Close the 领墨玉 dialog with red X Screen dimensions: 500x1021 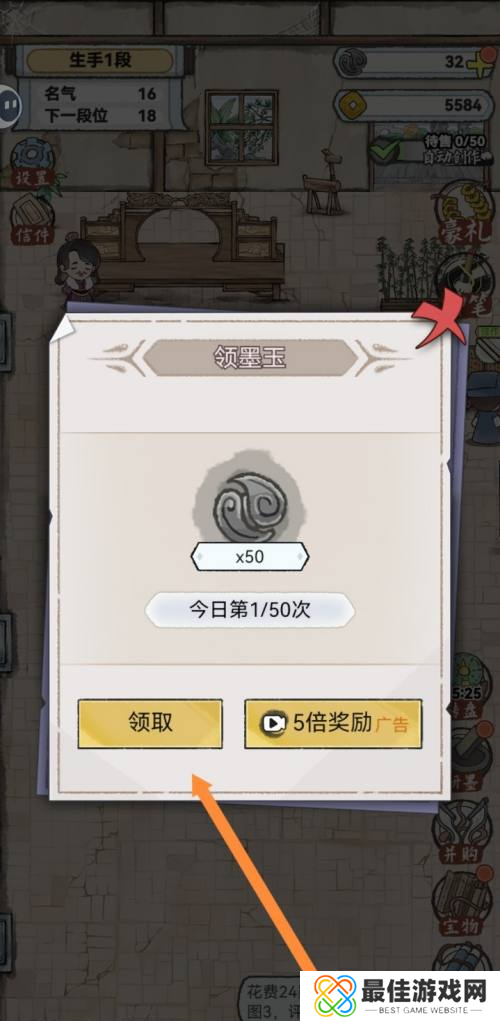(441, 322)
